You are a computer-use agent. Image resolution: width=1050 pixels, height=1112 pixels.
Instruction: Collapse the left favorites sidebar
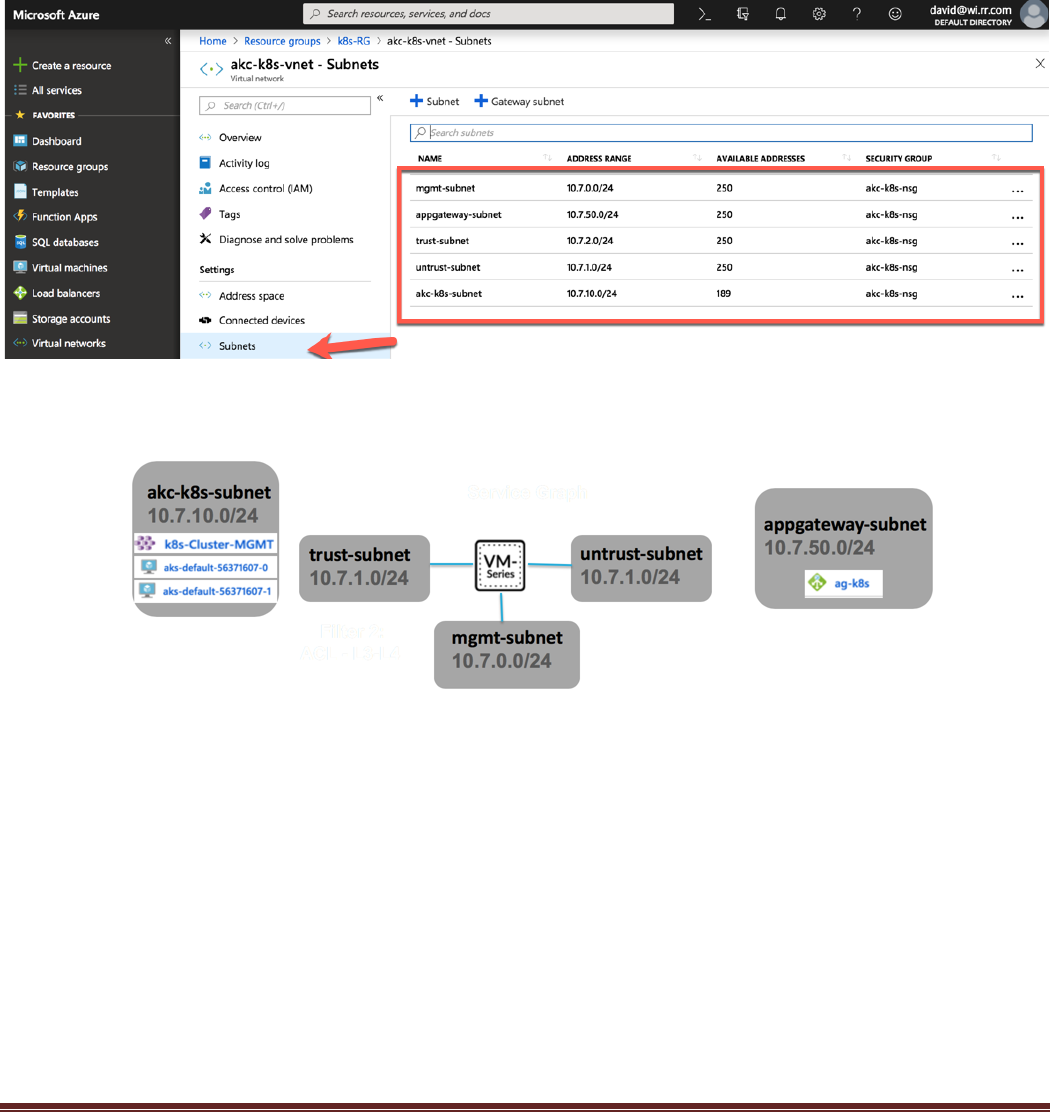click(x=168, y=41)
